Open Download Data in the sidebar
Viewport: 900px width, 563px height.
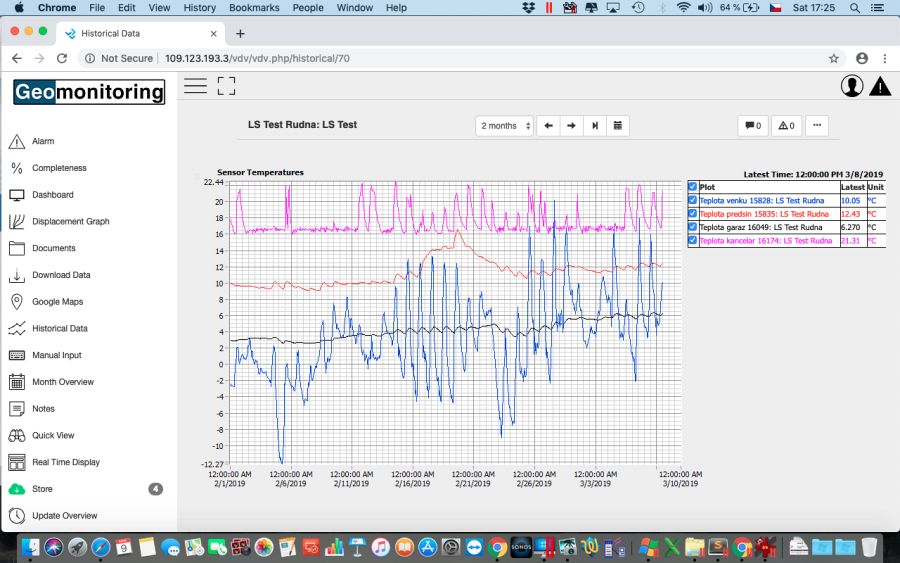point(61,275)
